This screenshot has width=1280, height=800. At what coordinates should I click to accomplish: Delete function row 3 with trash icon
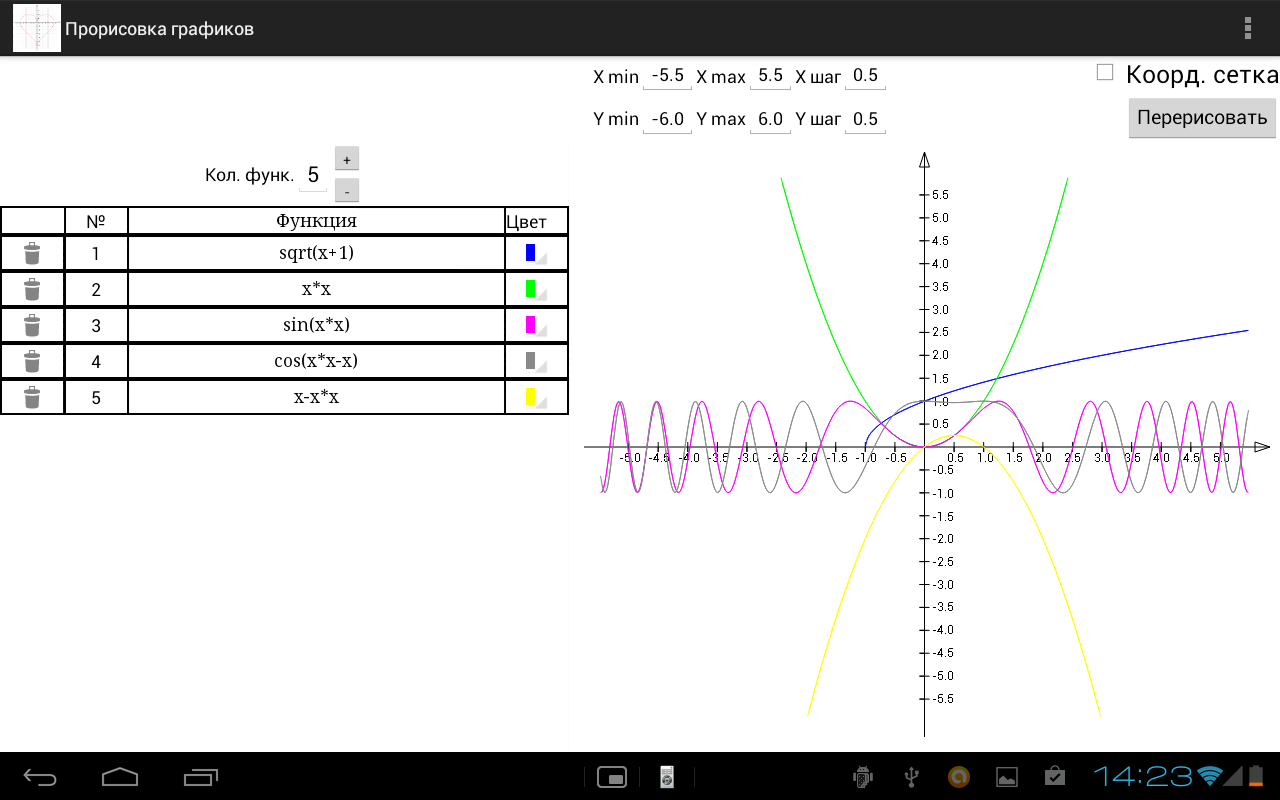[32, 326]
